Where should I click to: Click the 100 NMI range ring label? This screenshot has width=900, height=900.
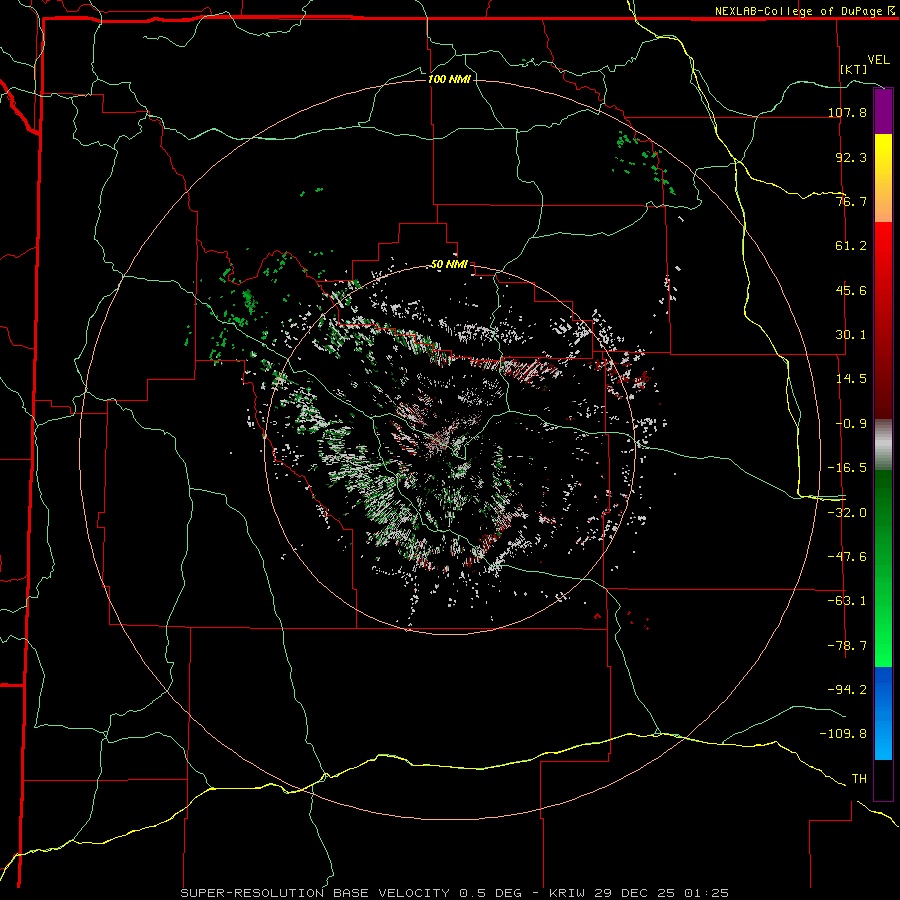(x=449, y=79)
